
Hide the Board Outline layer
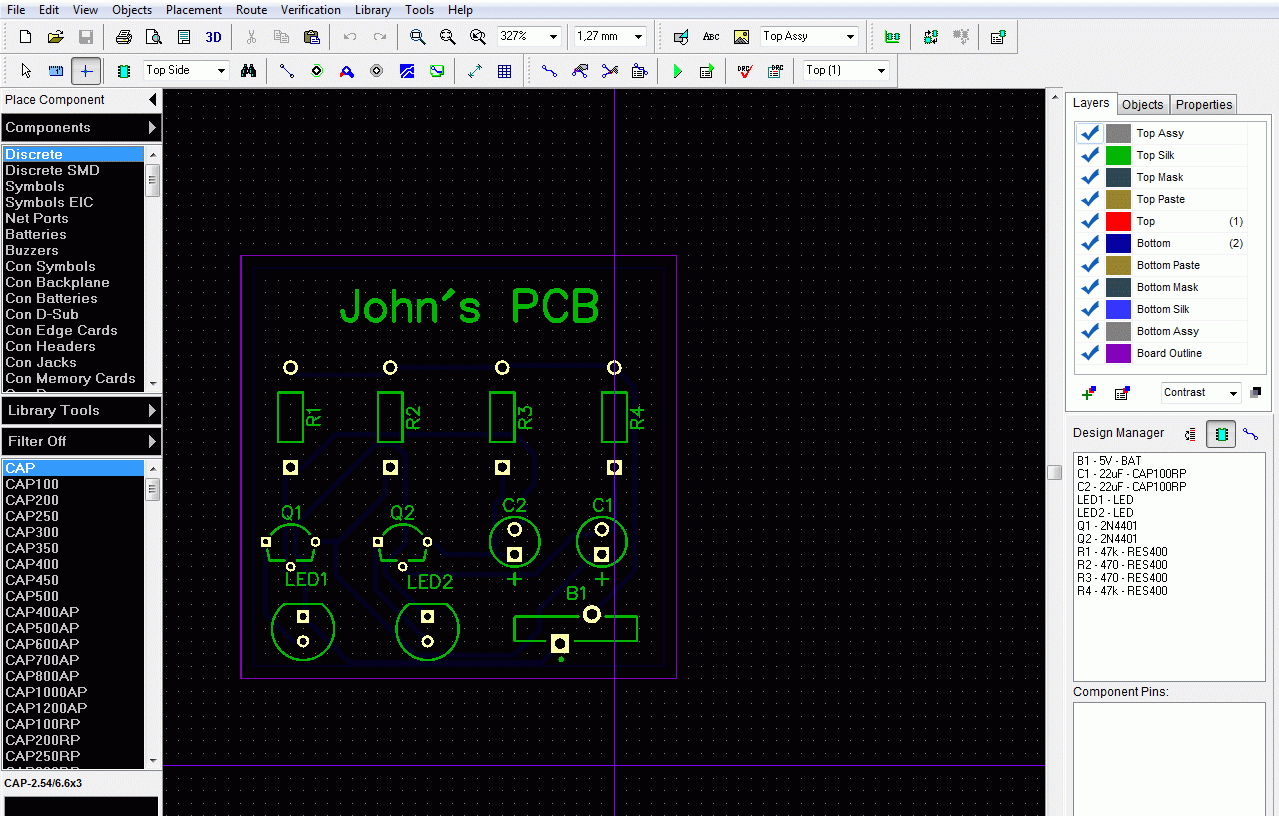(1090, 353)
